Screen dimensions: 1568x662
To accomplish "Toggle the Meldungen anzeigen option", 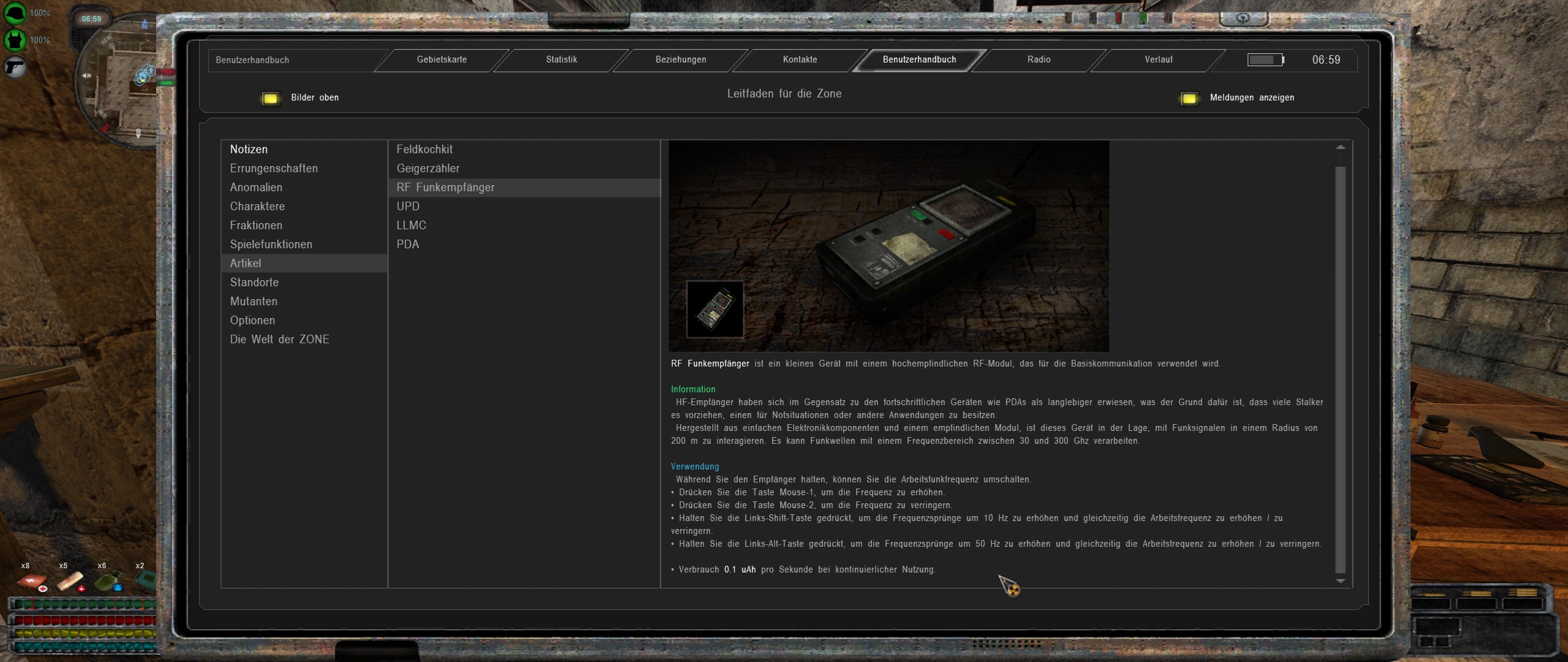I will (1189, 98).
